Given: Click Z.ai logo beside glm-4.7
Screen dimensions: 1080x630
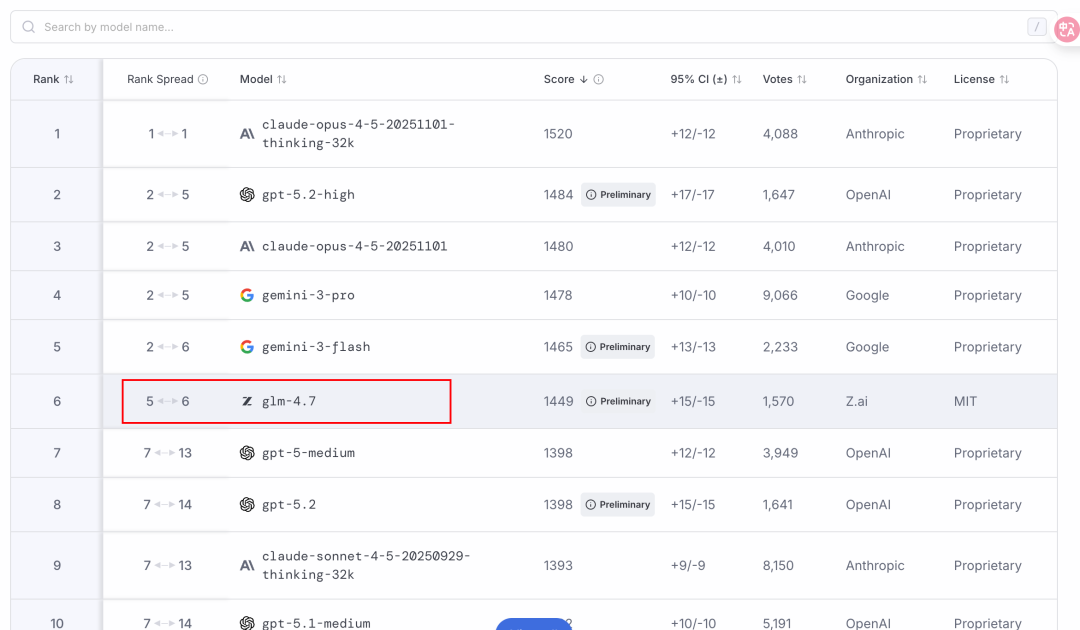Looking at the screenshot, I should click(247, 401).
